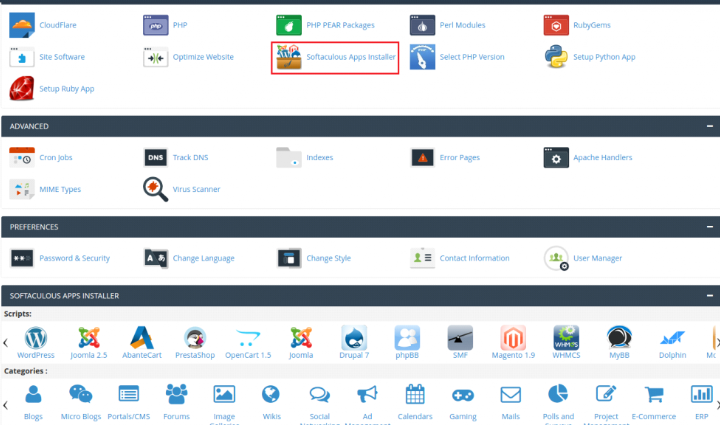Select the Drupal 7 script icon

click(354, 338)
